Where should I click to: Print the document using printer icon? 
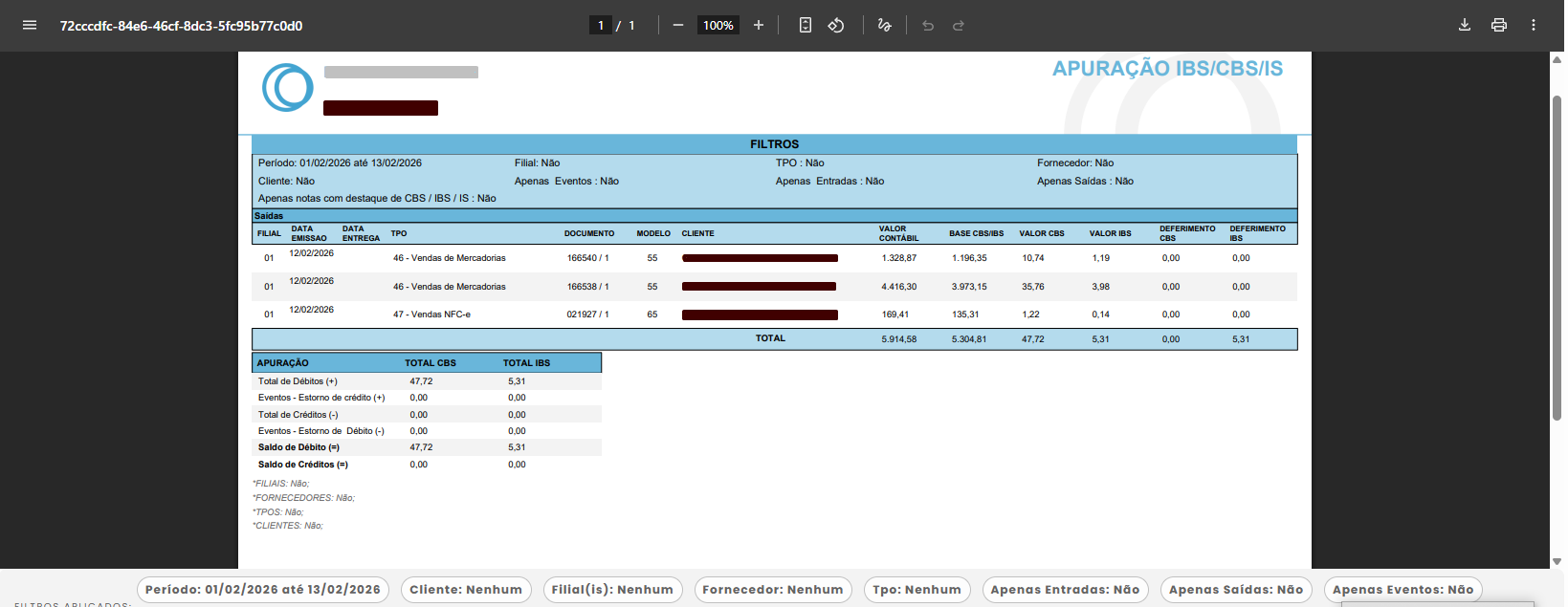point(1499,26)
